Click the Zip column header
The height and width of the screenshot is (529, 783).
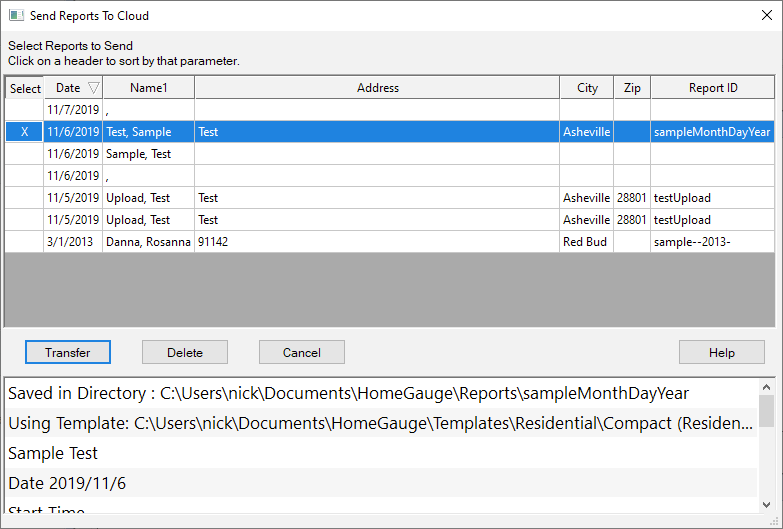[x=632, y=88]
